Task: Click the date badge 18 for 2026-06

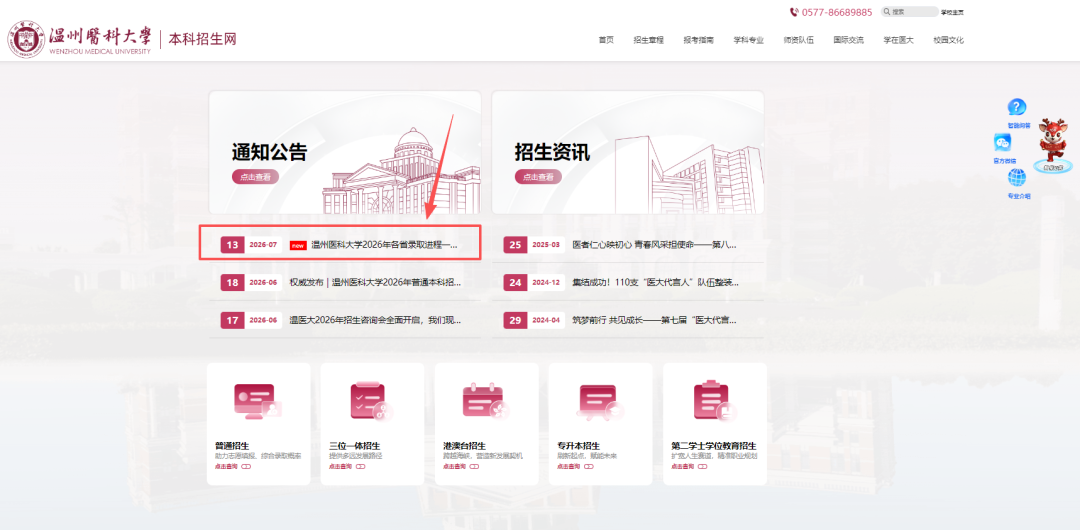Action: click(232, 283)
